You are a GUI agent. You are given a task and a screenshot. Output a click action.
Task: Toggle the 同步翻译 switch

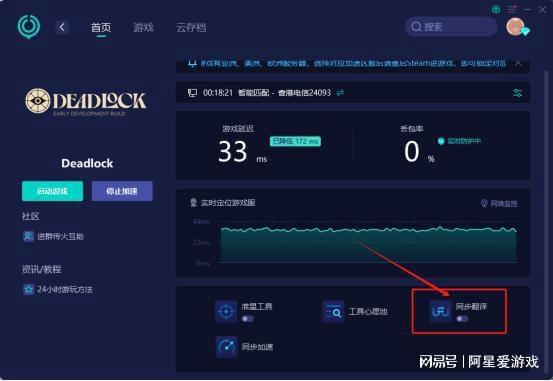[462, 319]
